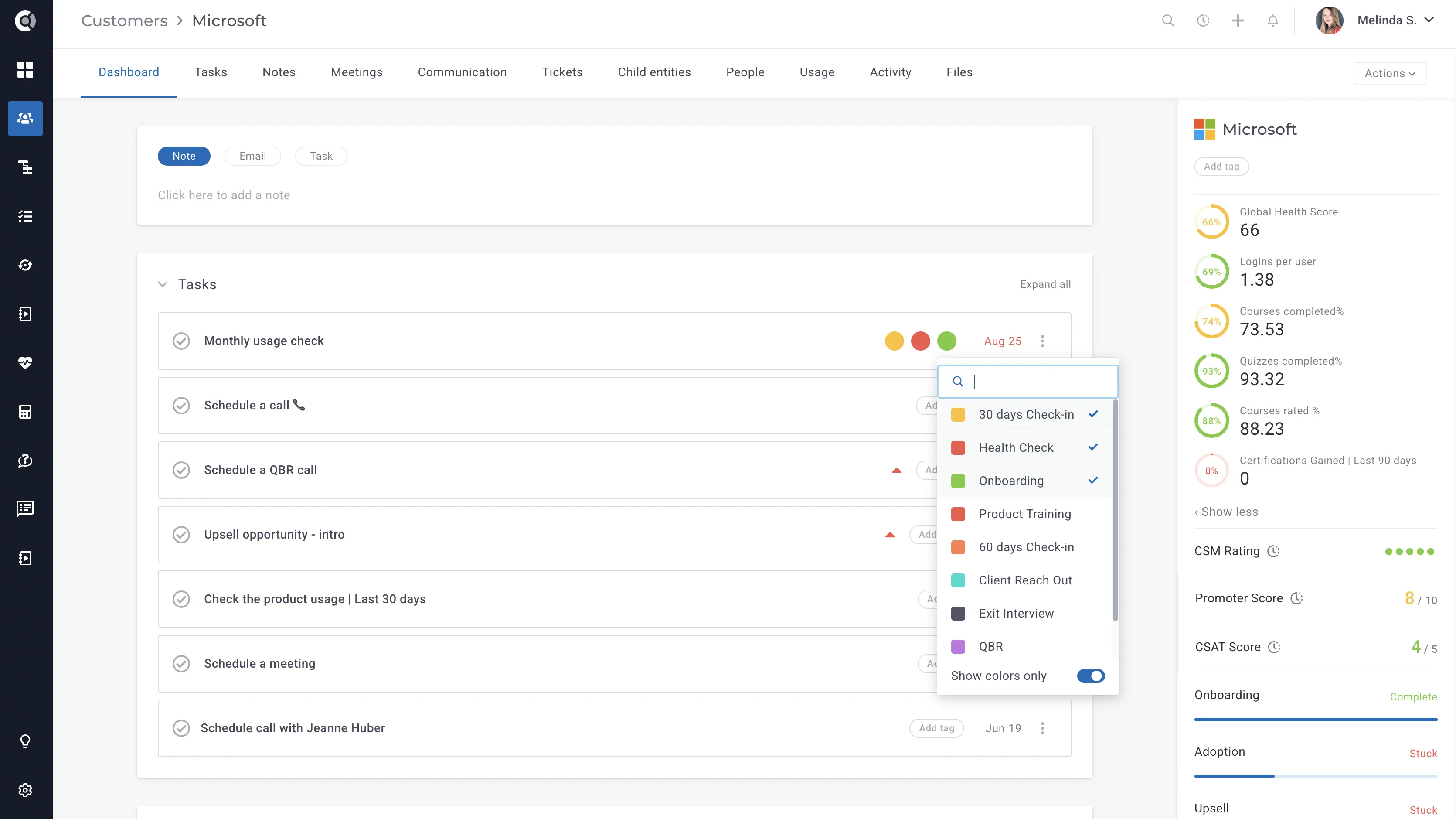This screenshot has height=819, width=1456.
Task: Click Add tag under Microsoft name
Action: (1221, 166)
